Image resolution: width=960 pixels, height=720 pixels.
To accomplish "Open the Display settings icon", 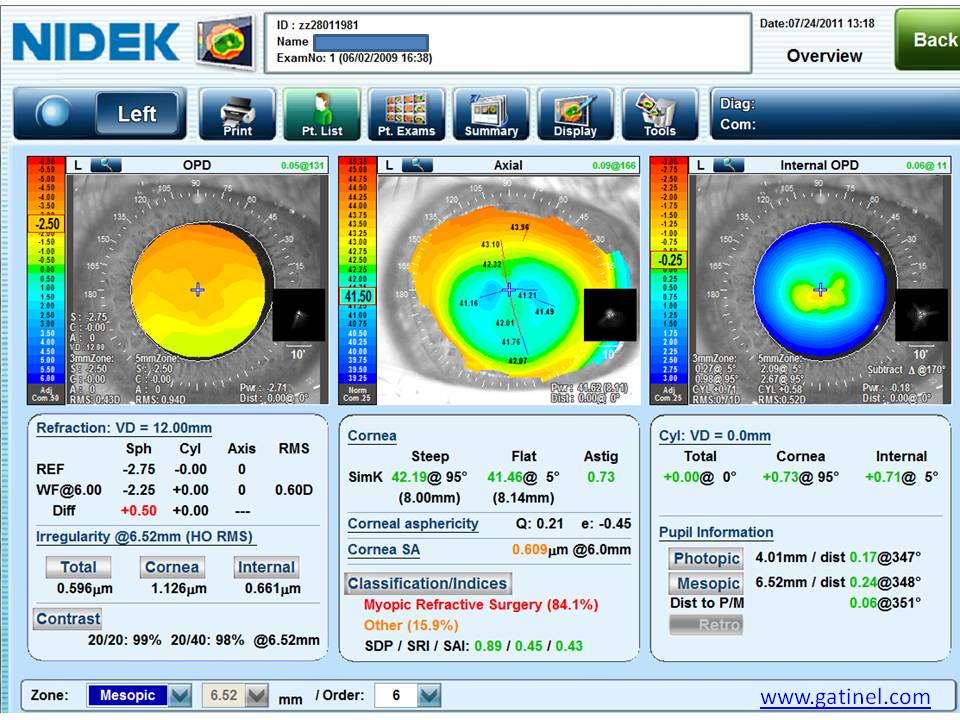I will pos(575,113).
